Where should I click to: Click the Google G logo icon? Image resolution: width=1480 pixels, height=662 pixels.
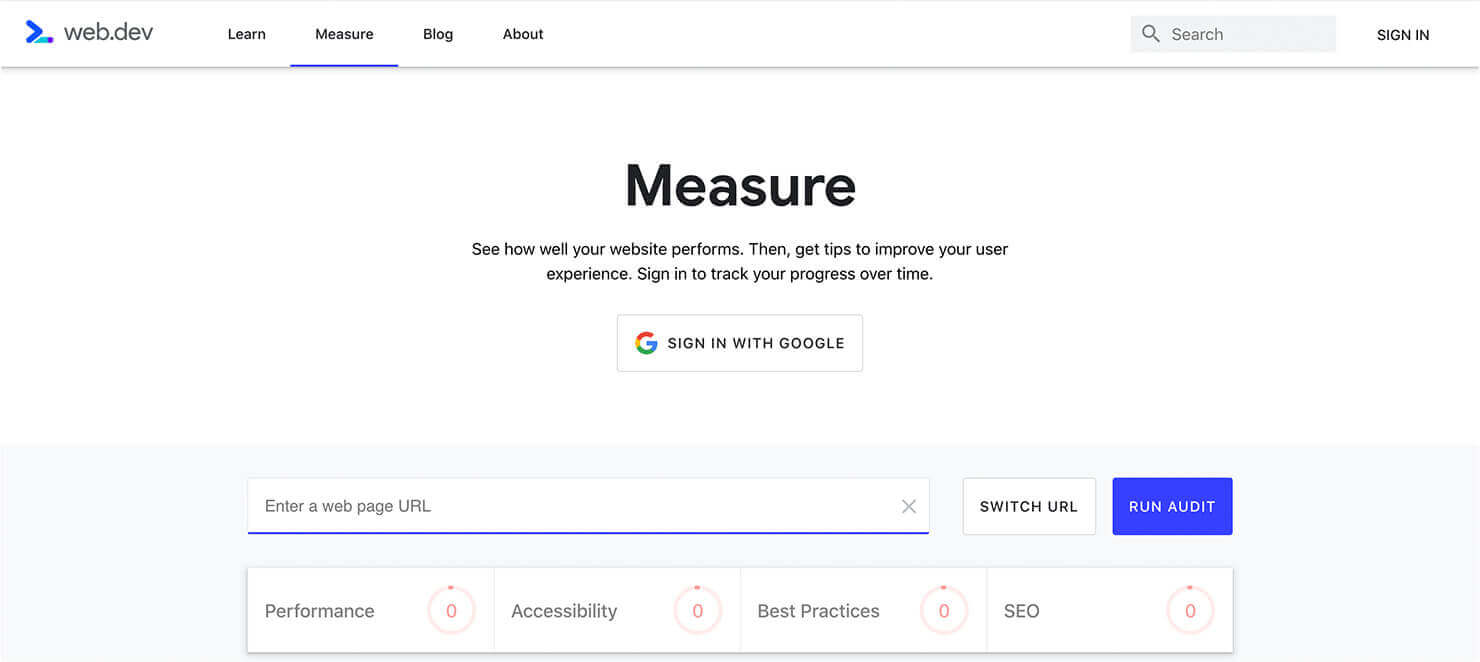click(646, 343)
